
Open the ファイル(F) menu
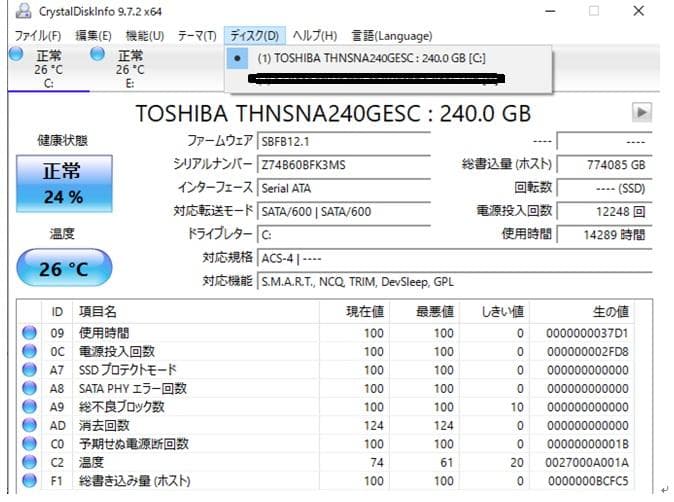click(x=38, y=36)
